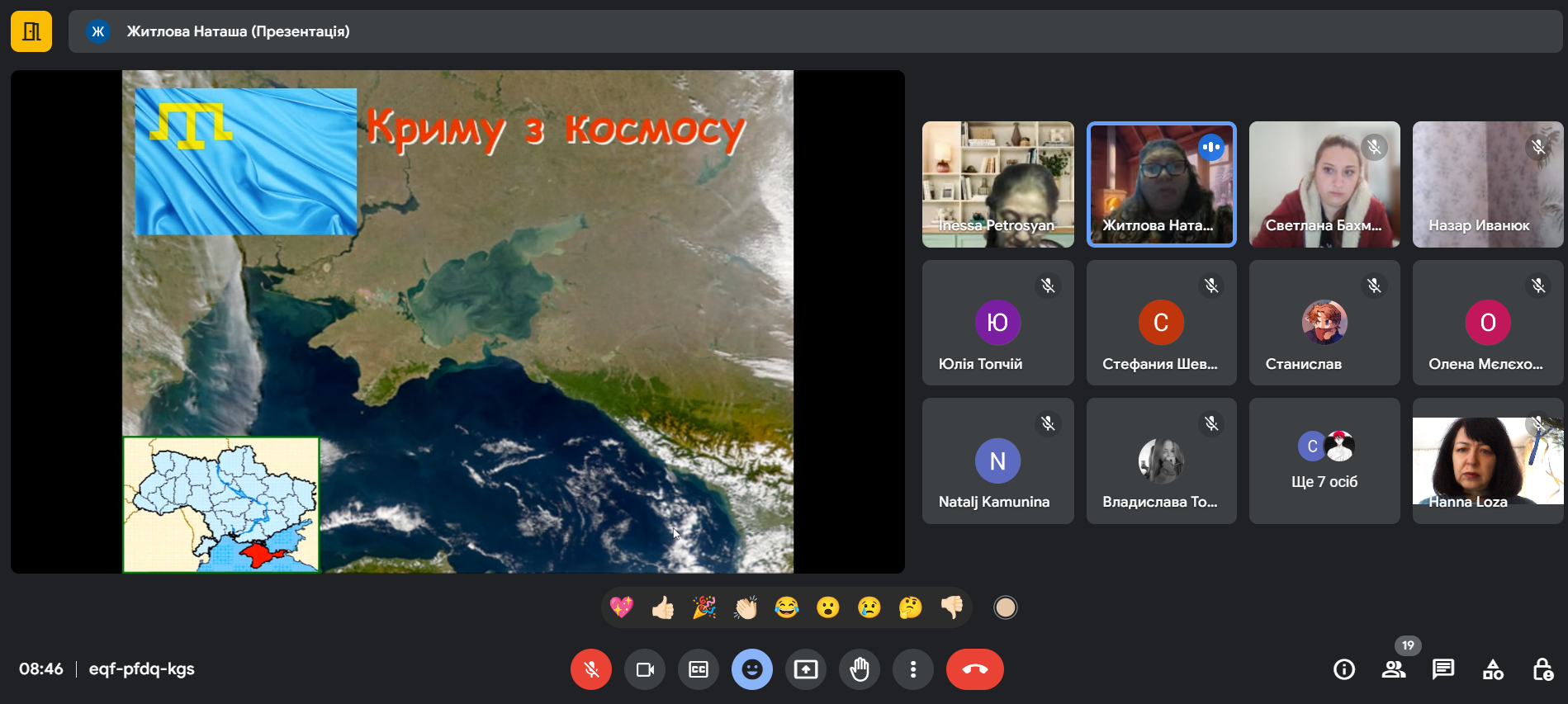Show the participants list panel
The width and height of the screenshot is (1568, 704).
tap(1394, 669)
